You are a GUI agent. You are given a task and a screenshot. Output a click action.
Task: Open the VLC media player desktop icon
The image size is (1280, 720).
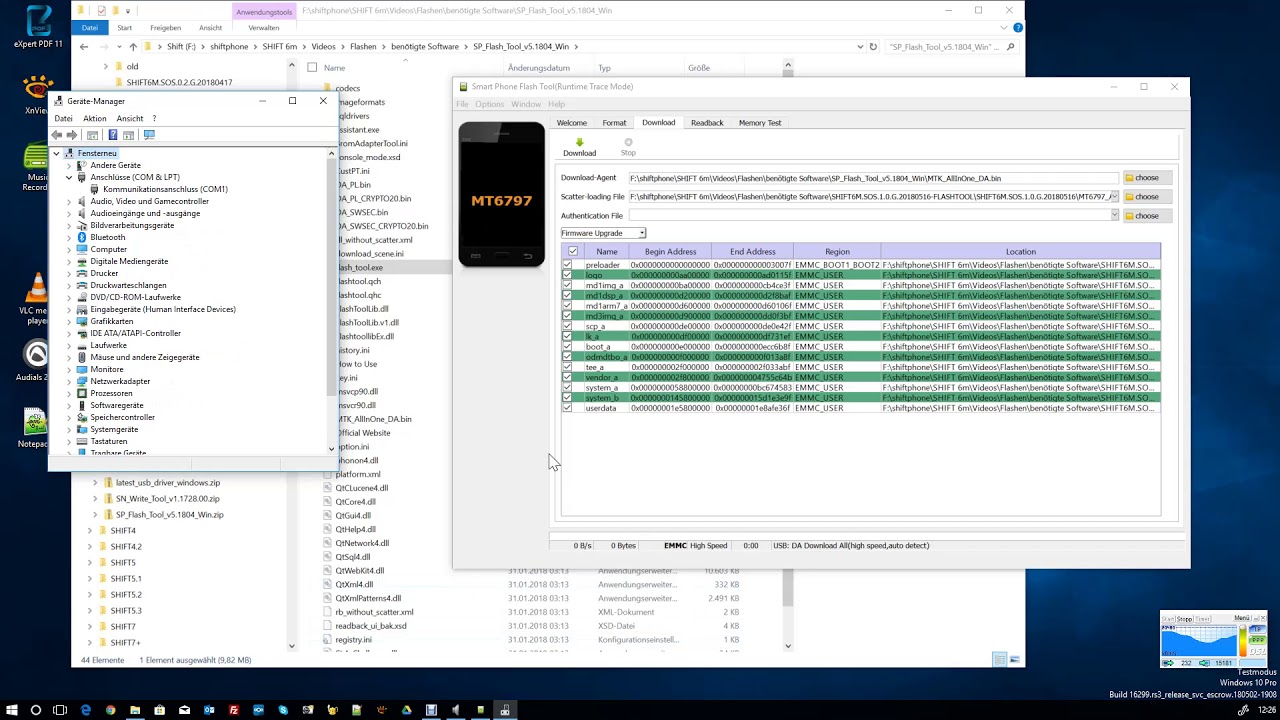click(37, 297)
